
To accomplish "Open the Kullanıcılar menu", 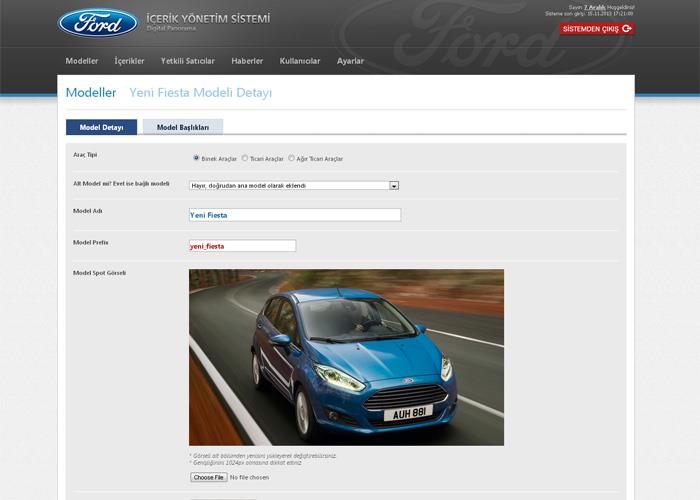I will tap(300, 61).
